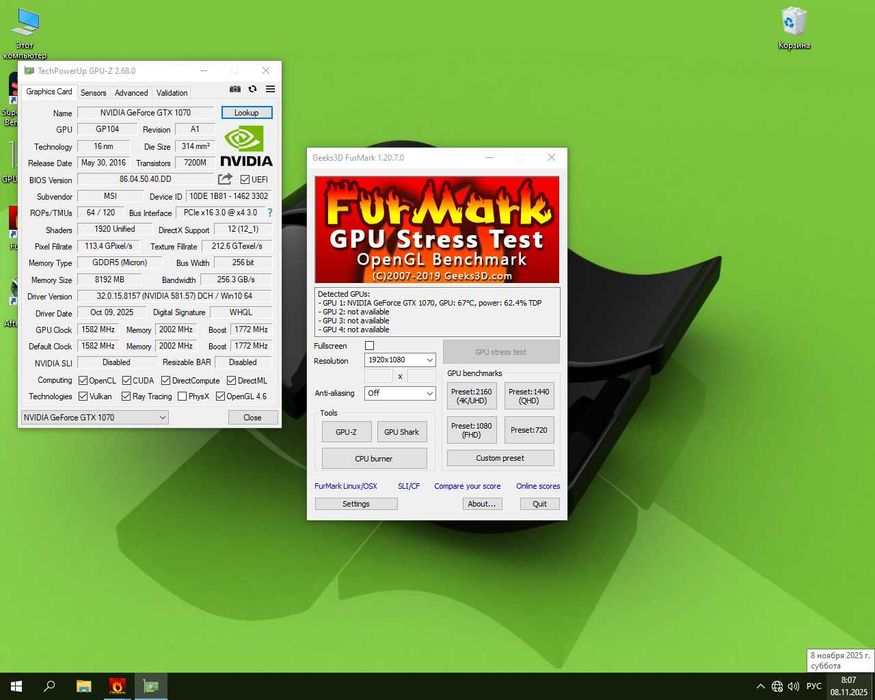The width and height of the screenshot is (875, 700).
Task: Open File Explorer from the taskbar
Action: [84, 686]
